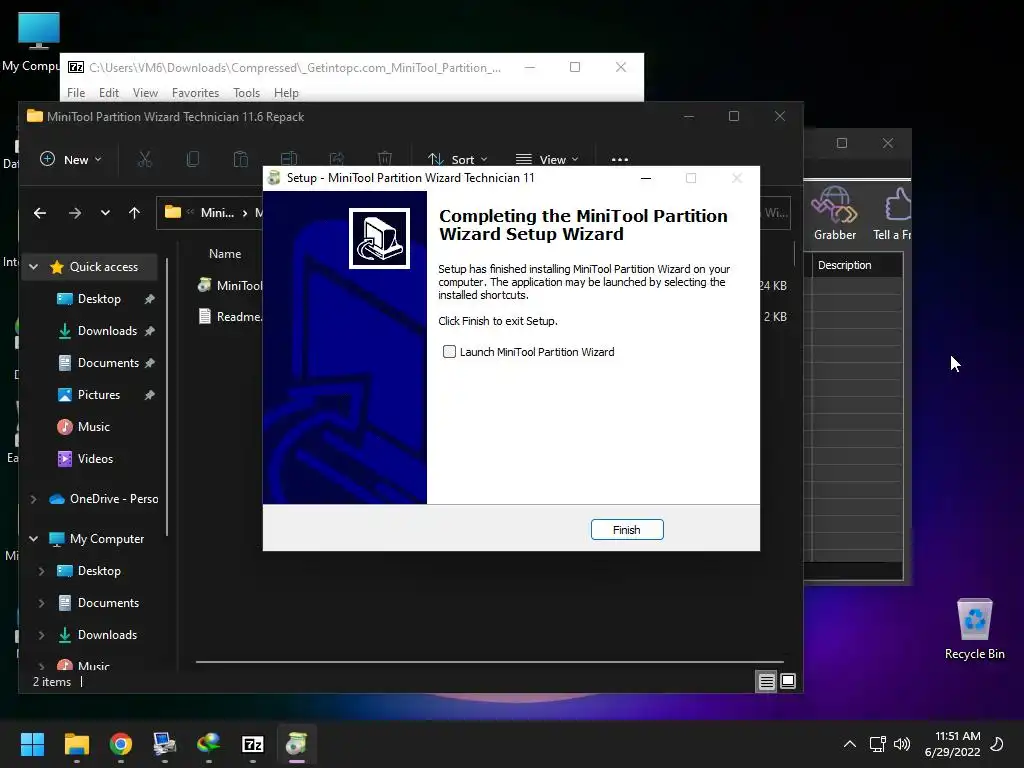
Task: Go back using Explorer back arrow
Action: click(x=40, y=213)
